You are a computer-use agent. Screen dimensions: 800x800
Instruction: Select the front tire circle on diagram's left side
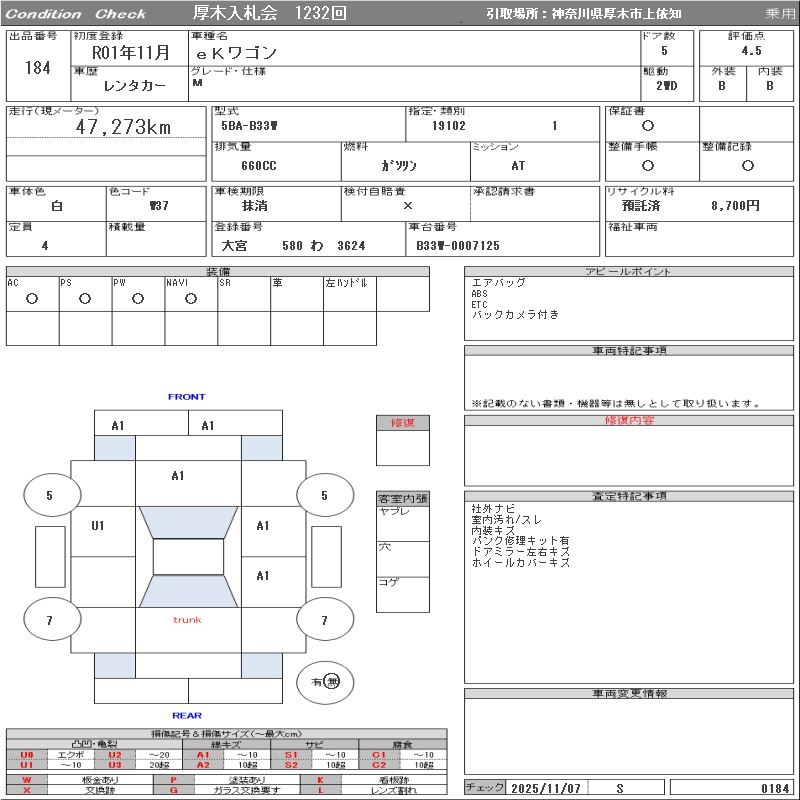pos(49,495)
